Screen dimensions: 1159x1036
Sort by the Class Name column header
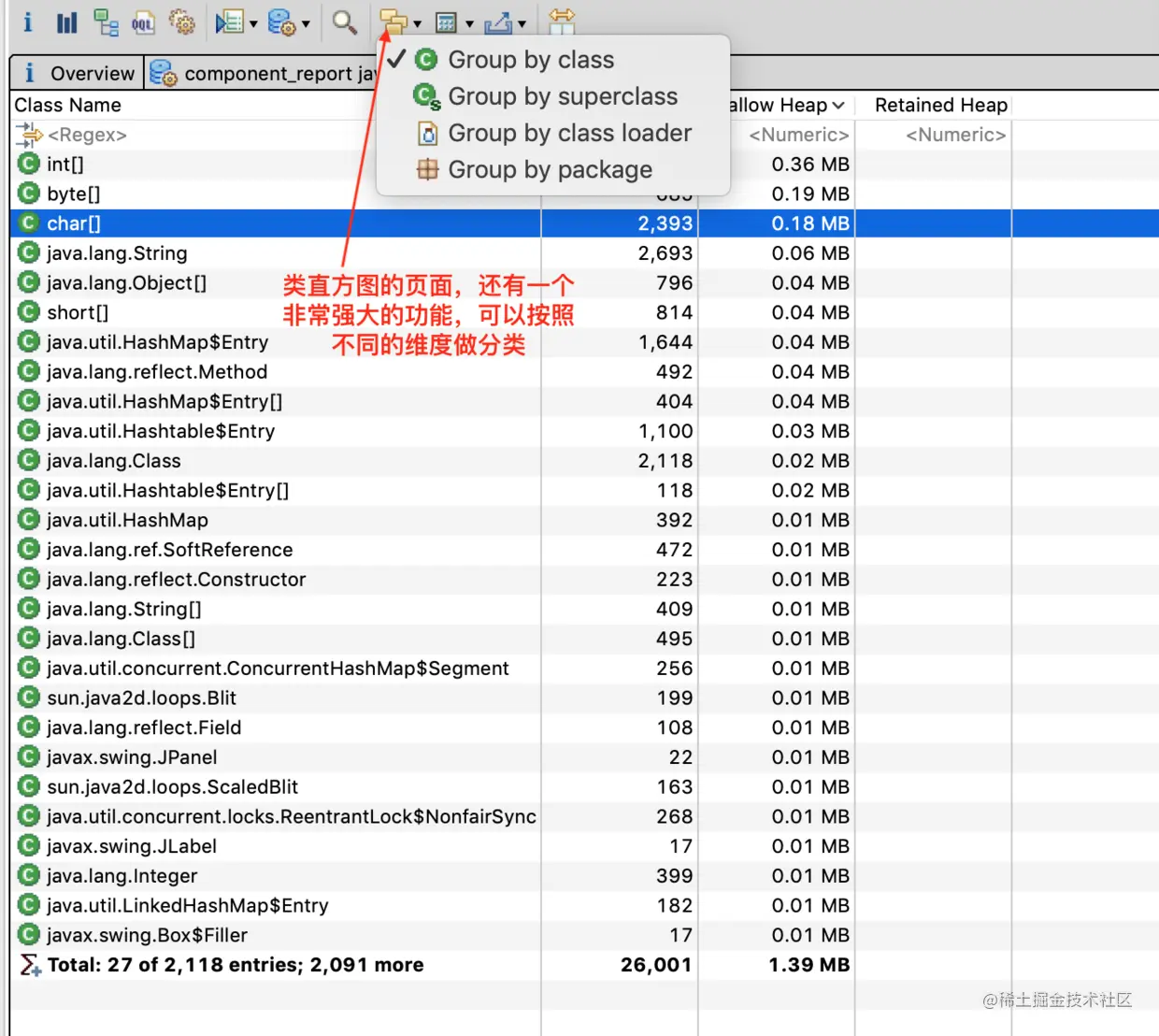click(x=67, y=105)
